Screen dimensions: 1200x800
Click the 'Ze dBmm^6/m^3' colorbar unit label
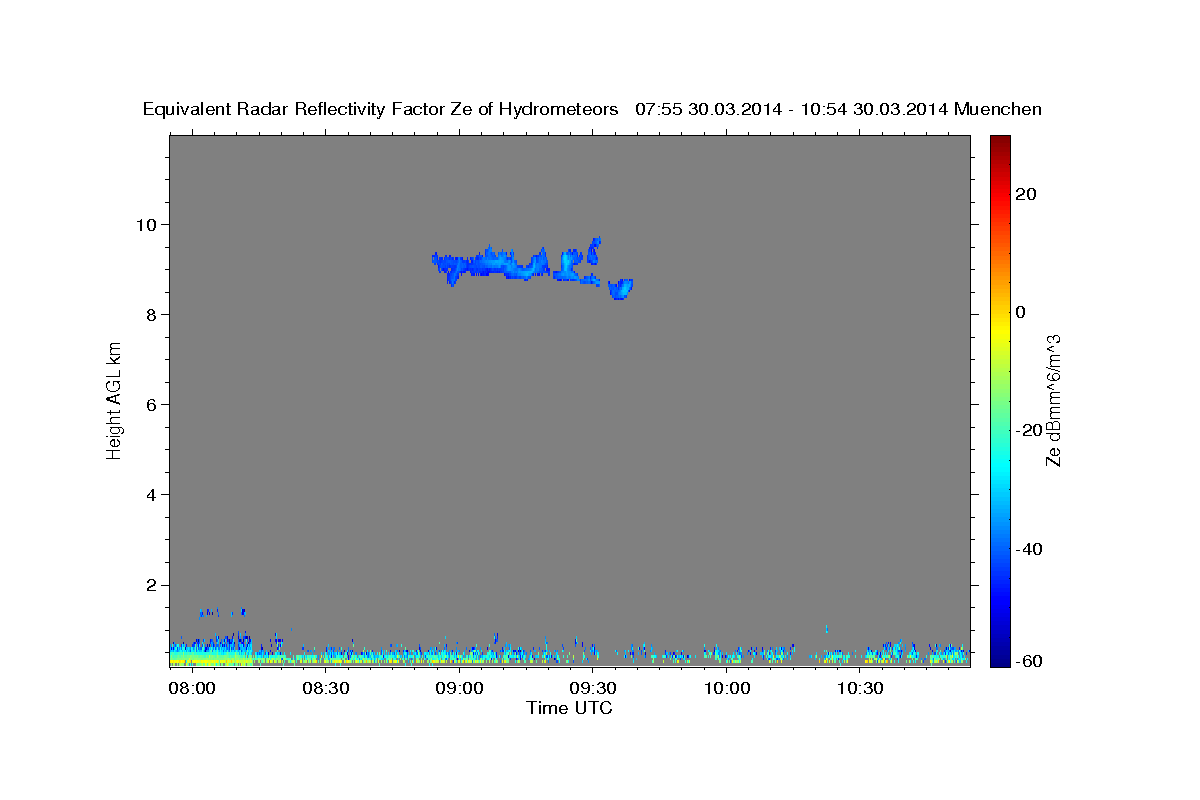click(x=1053, y=400)
